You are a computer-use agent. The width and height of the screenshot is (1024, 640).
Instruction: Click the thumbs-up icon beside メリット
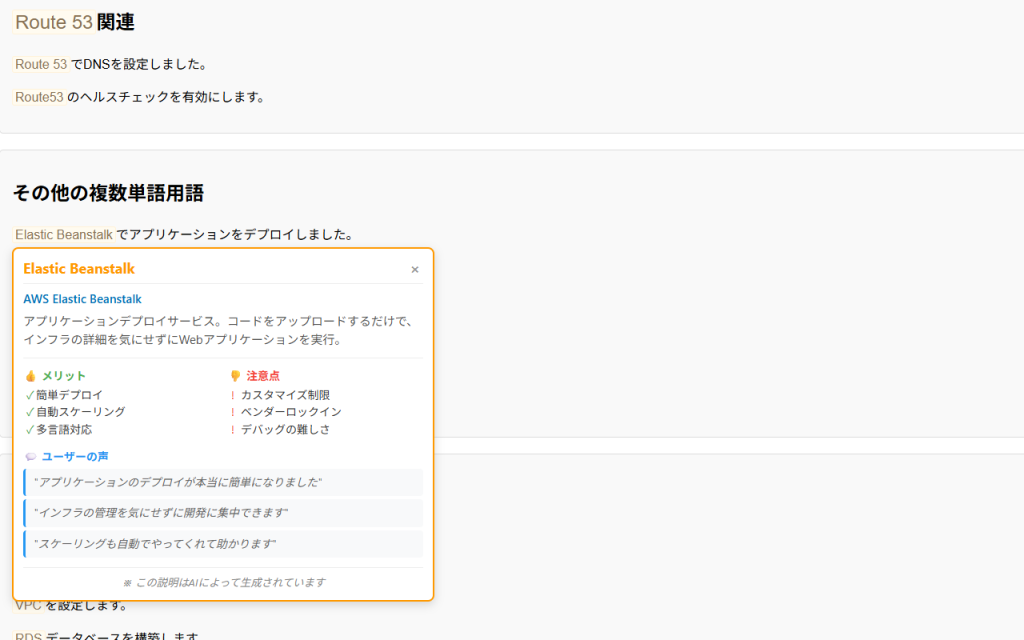click(x=30, y=376)
